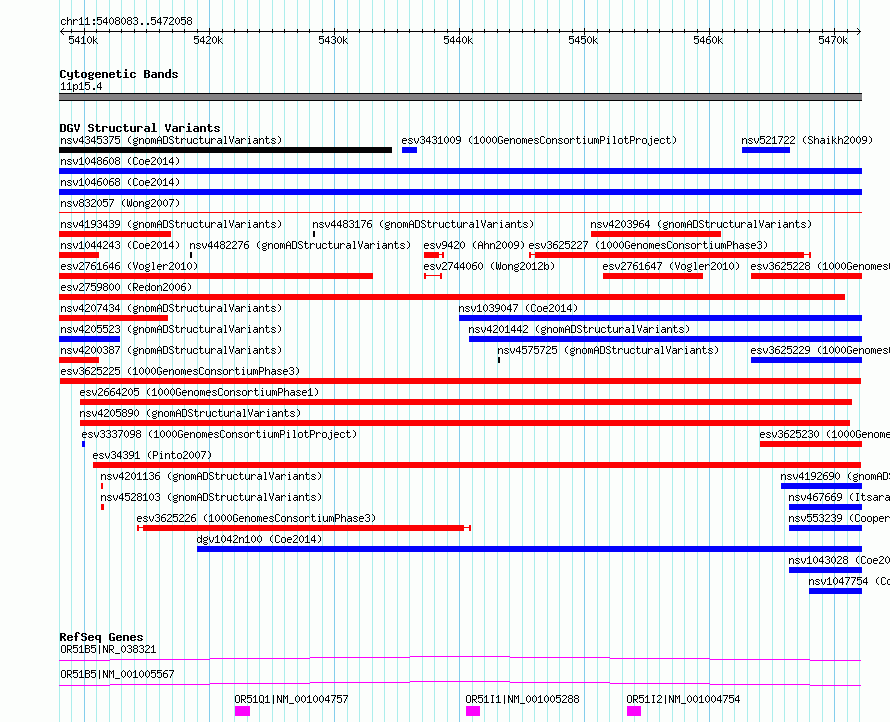Screen dimensions: 890x722
Task: Click the RefSeq Genes track title
Action: [x=101, y=637]
